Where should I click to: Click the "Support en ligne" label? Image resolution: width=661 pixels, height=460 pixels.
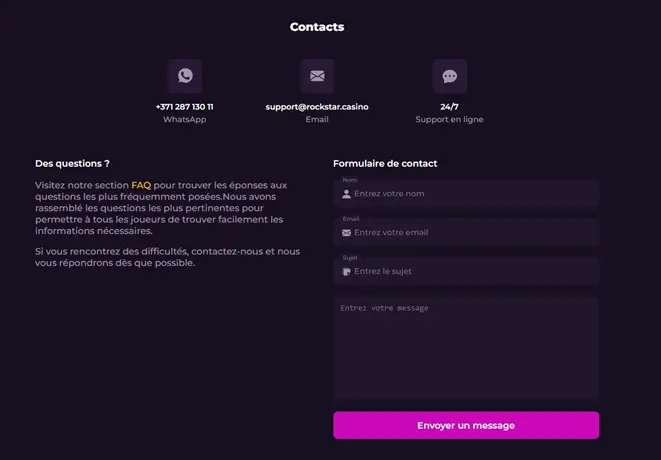point(450,119)
